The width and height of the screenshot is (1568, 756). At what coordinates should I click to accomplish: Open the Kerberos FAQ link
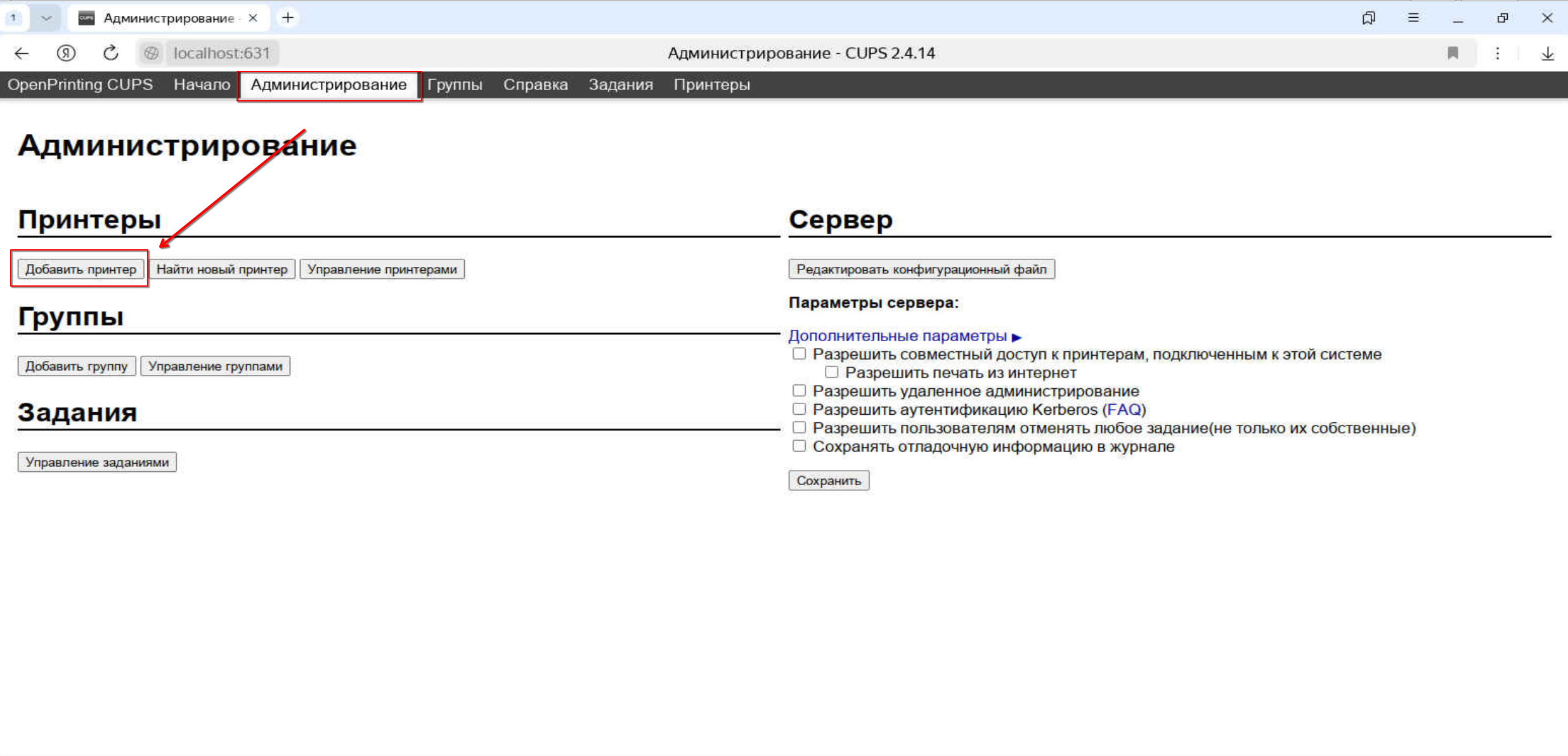point(1125,409)
